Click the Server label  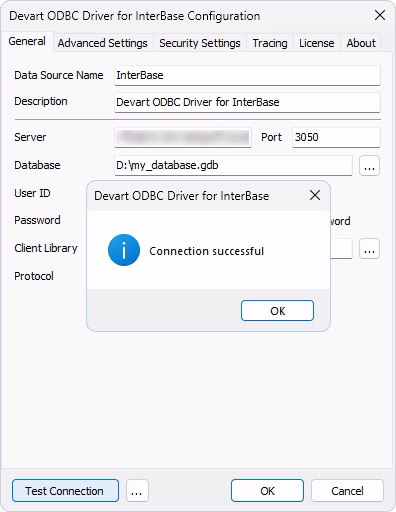click(30, 137)
